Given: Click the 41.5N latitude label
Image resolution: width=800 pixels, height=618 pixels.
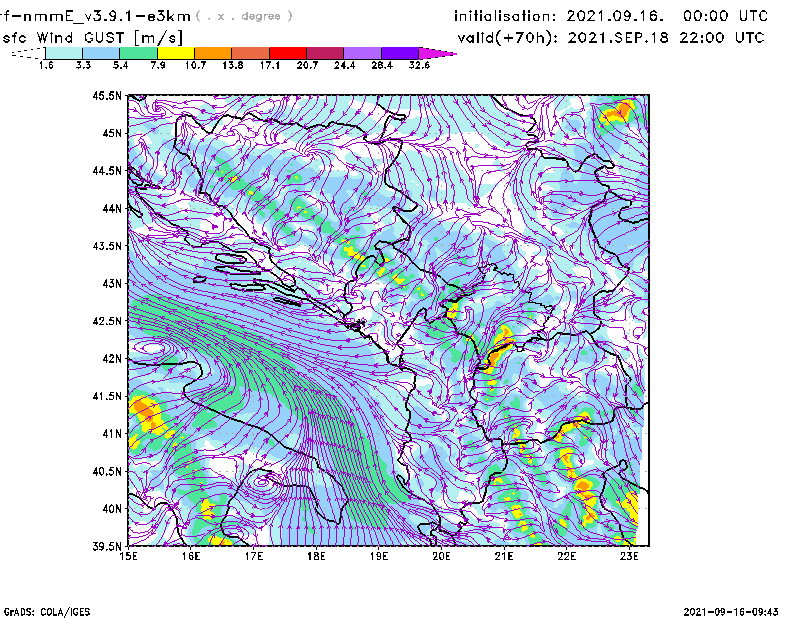Looking at the screenshot, I should [107, 396].
